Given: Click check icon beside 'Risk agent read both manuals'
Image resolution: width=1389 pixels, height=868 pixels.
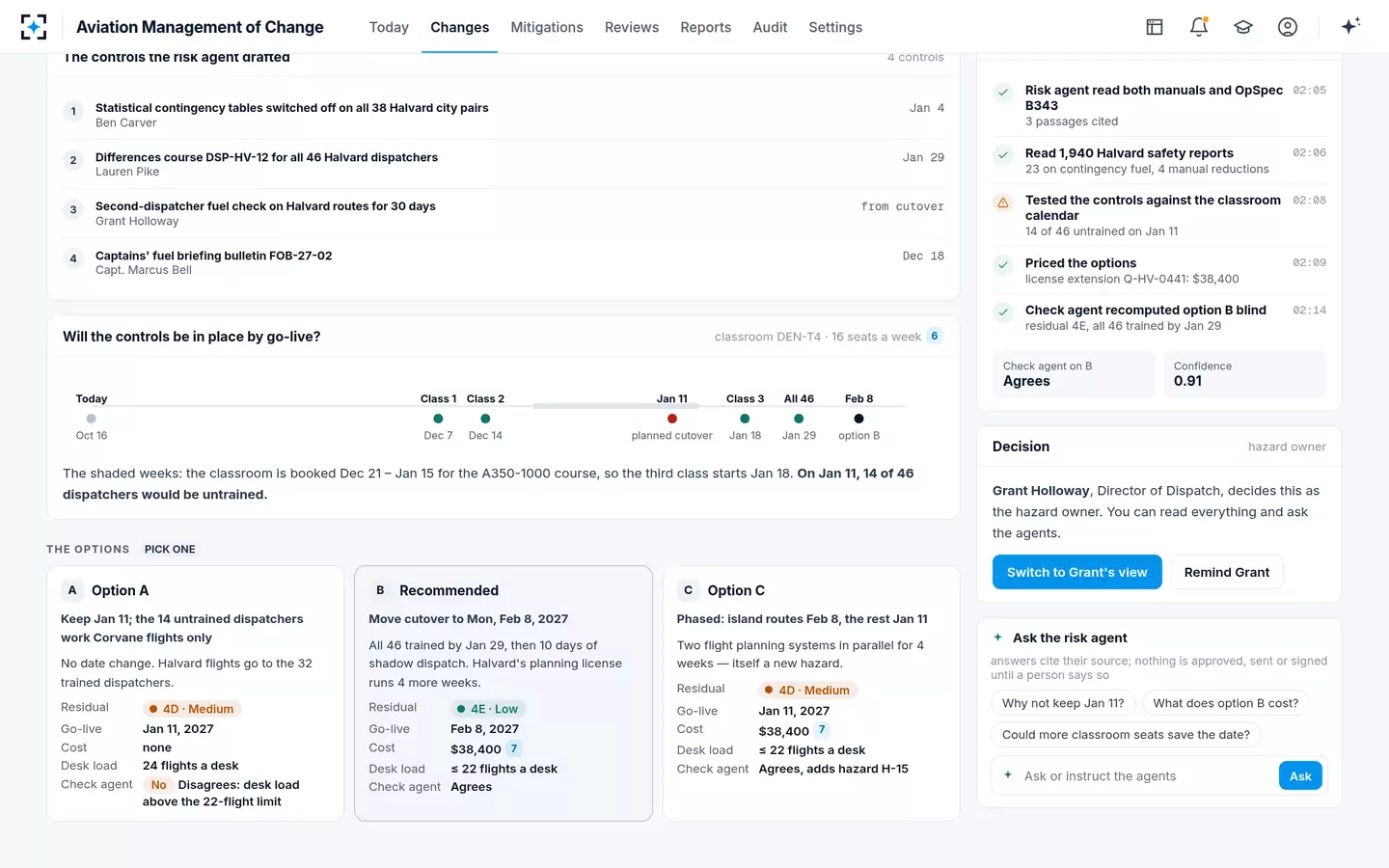Looking at the screenshot, I should tap(1003, 93).
